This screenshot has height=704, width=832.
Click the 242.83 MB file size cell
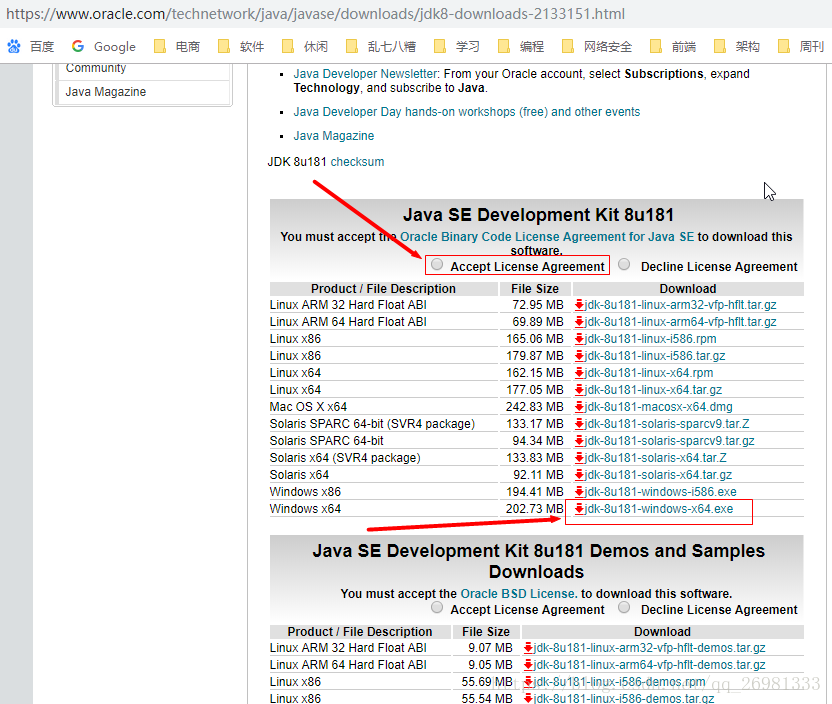[534, 407]
